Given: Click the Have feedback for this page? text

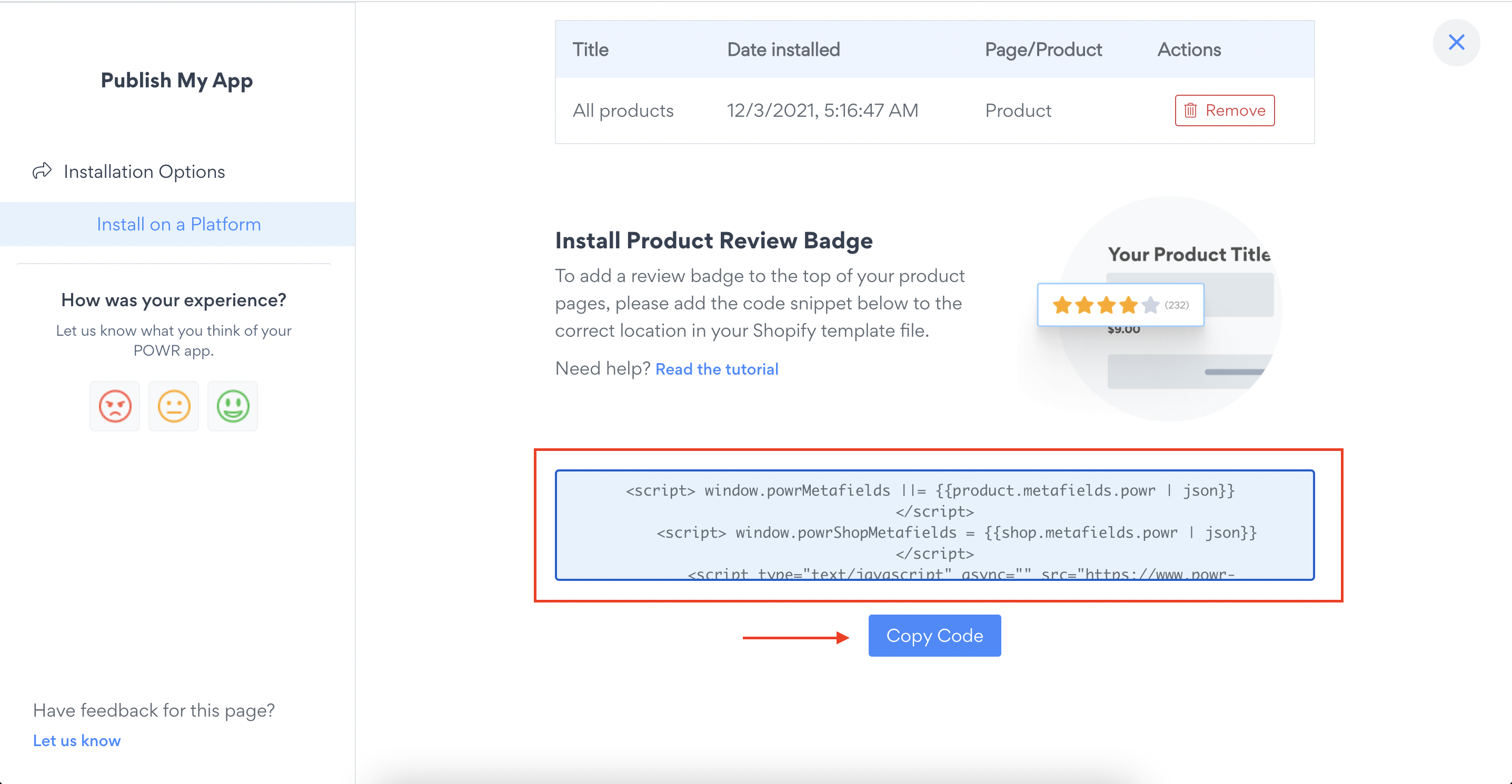Looking at the screenshot, I should tap(154, 711).
